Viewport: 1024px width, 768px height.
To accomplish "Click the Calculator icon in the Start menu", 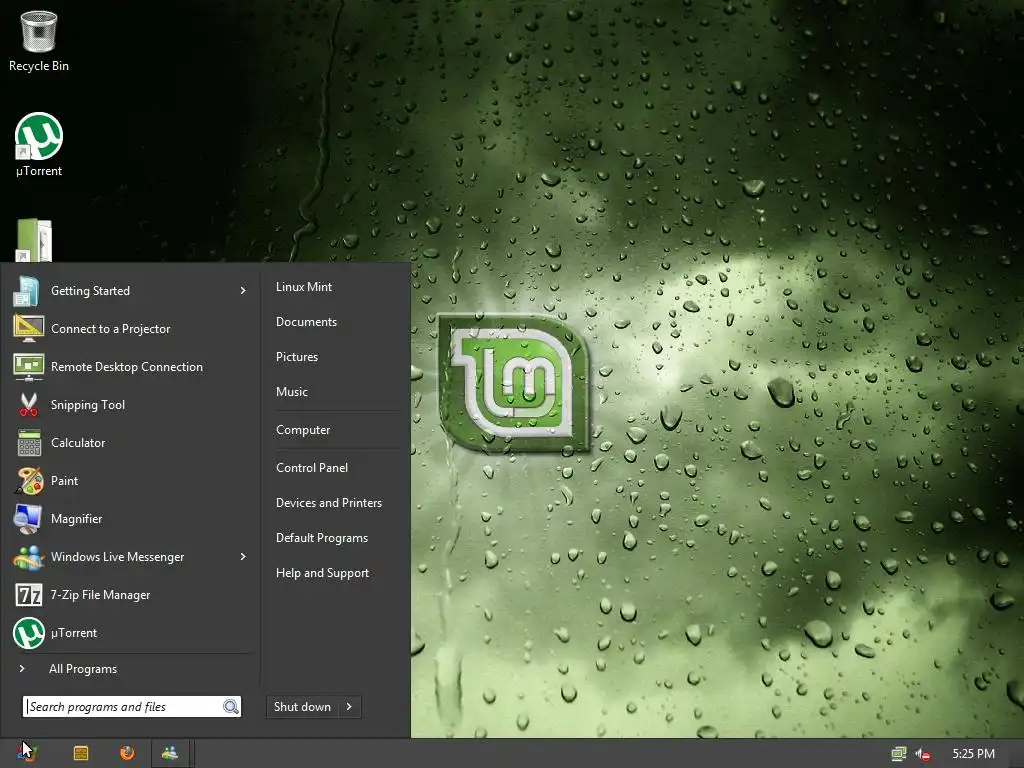I will coord(29,442).
